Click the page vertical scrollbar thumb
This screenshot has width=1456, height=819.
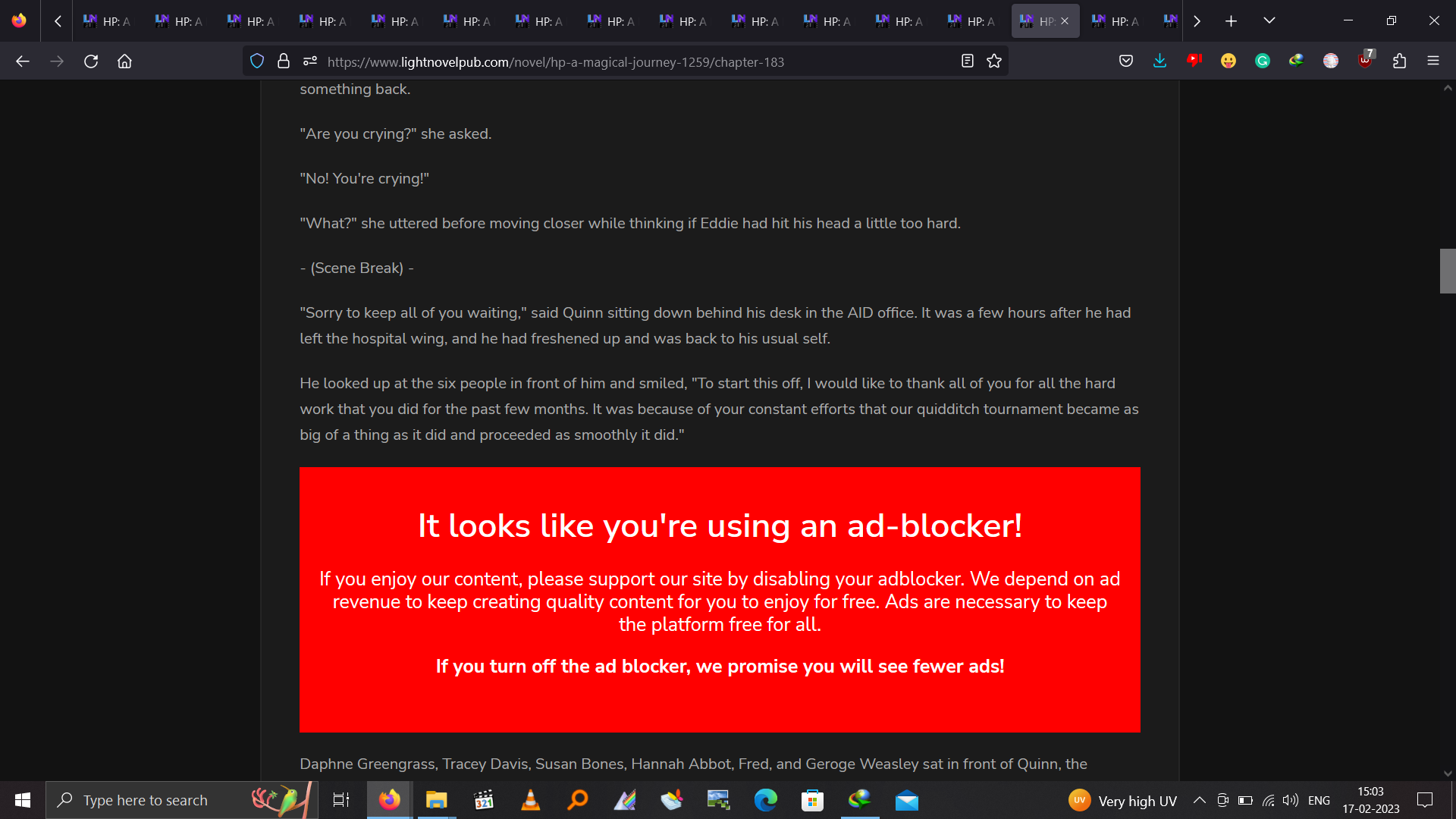tap(1447, 271)
